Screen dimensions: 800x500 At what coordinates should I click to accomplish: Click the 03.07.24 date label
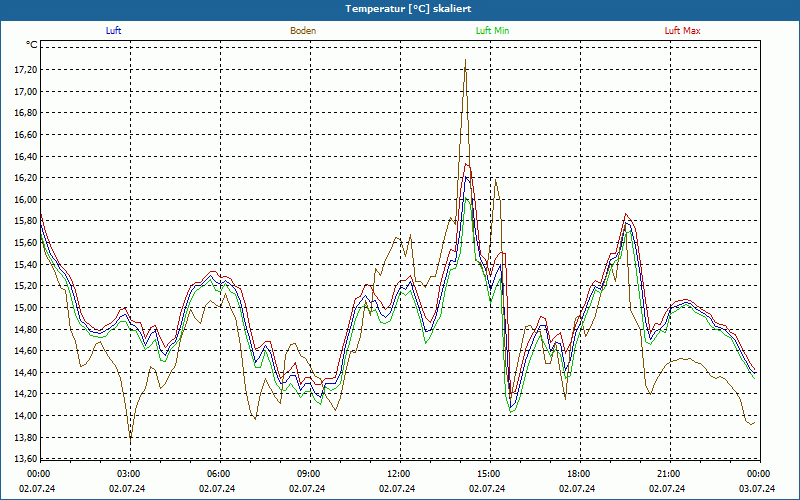(757, 488)
